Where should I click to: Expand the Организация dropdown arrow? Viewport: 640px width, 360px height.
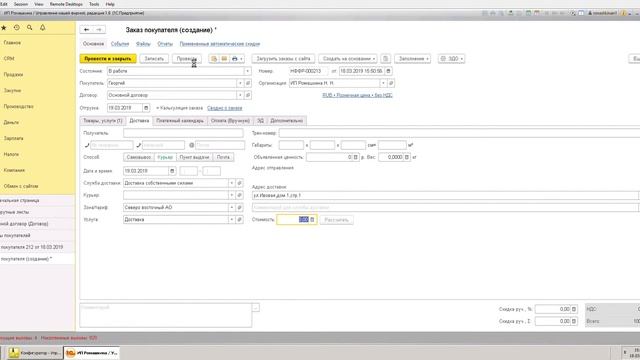(x=383, y=83)
